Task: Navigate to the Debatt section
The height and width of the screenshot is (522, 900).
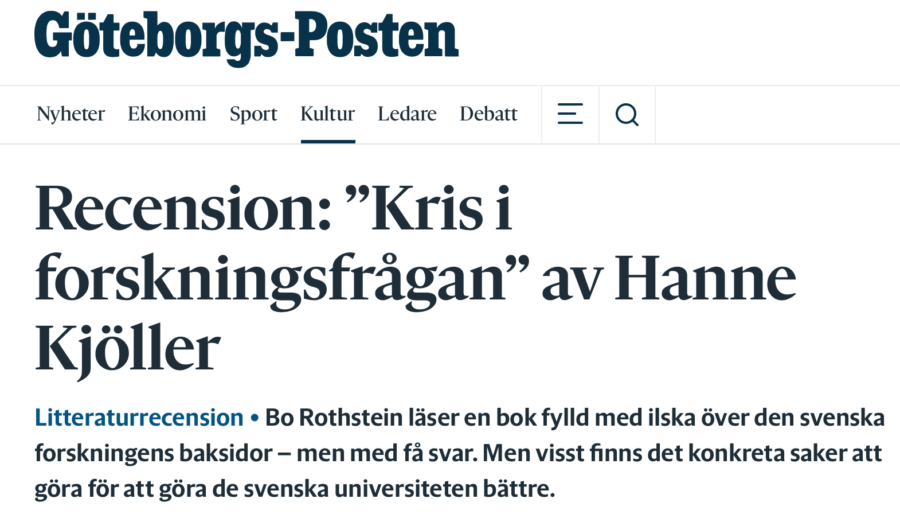Action: pos(488,114)
